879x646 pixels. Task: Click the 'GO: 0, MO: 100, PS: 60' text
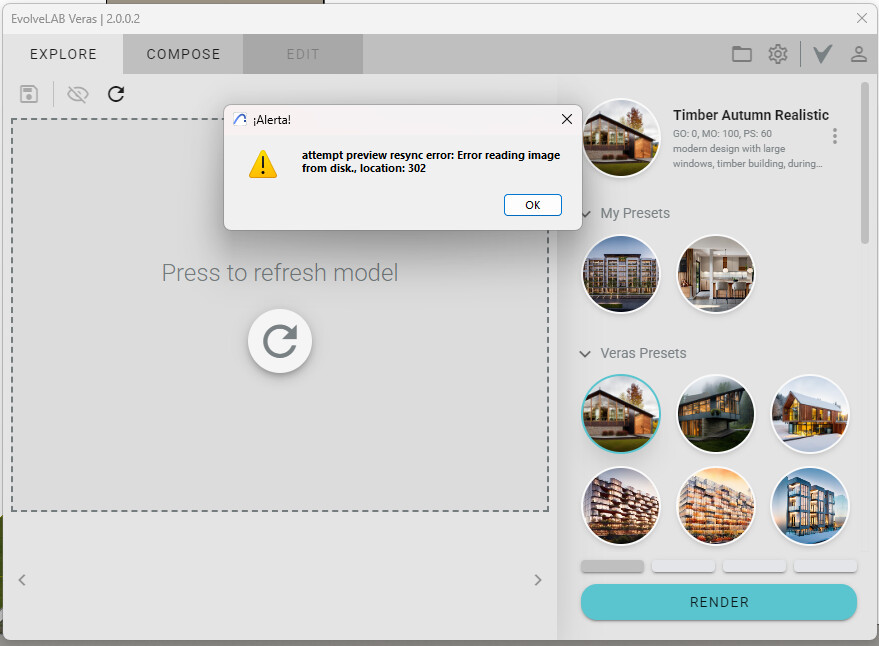pyautogui.click(x=722, y=133)
